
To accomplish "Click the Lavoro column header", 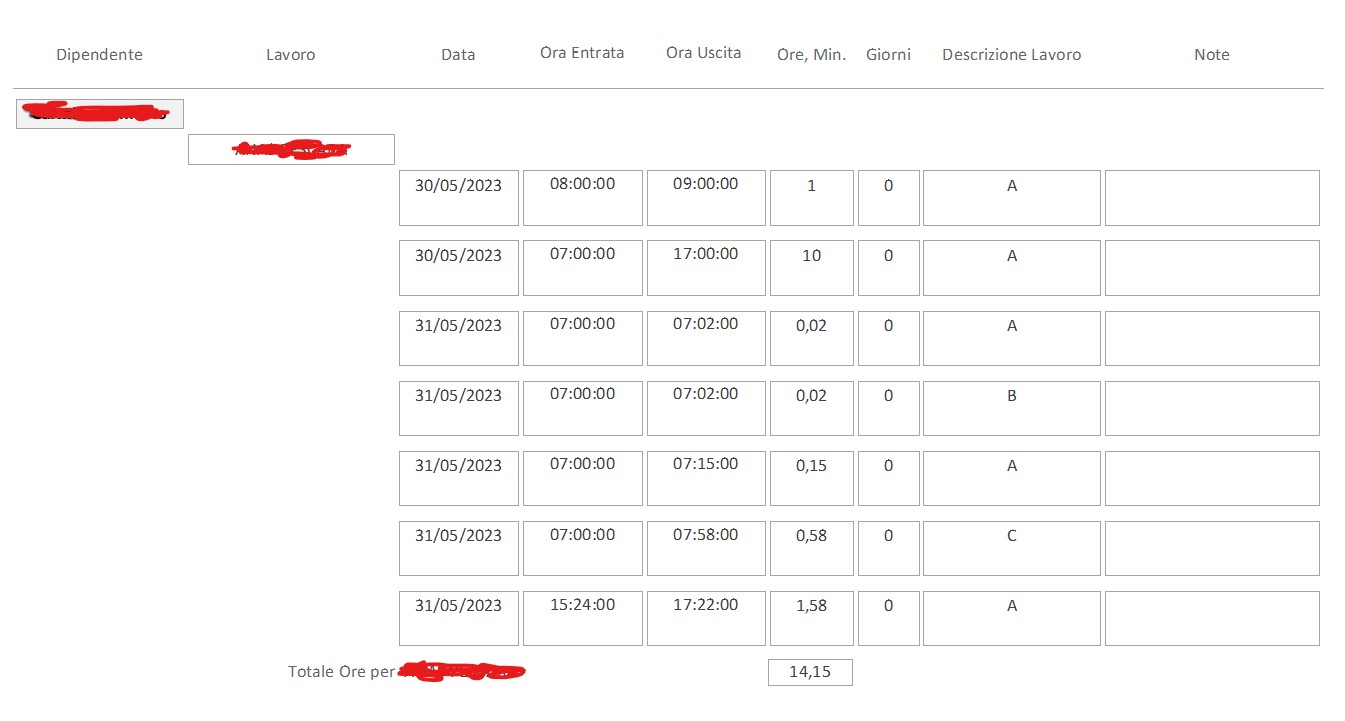I will click(290, 54).
